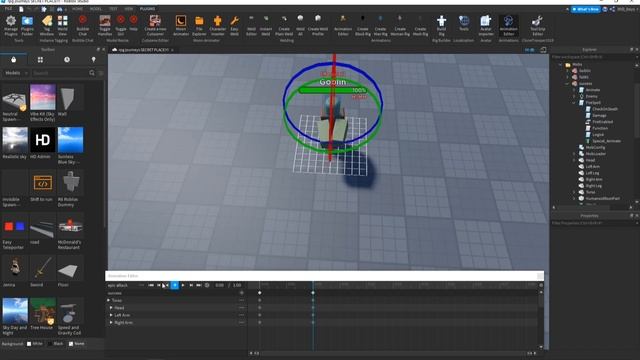Expand the Head track
This screenshot has width=640, height=360.
click(111, 308)
